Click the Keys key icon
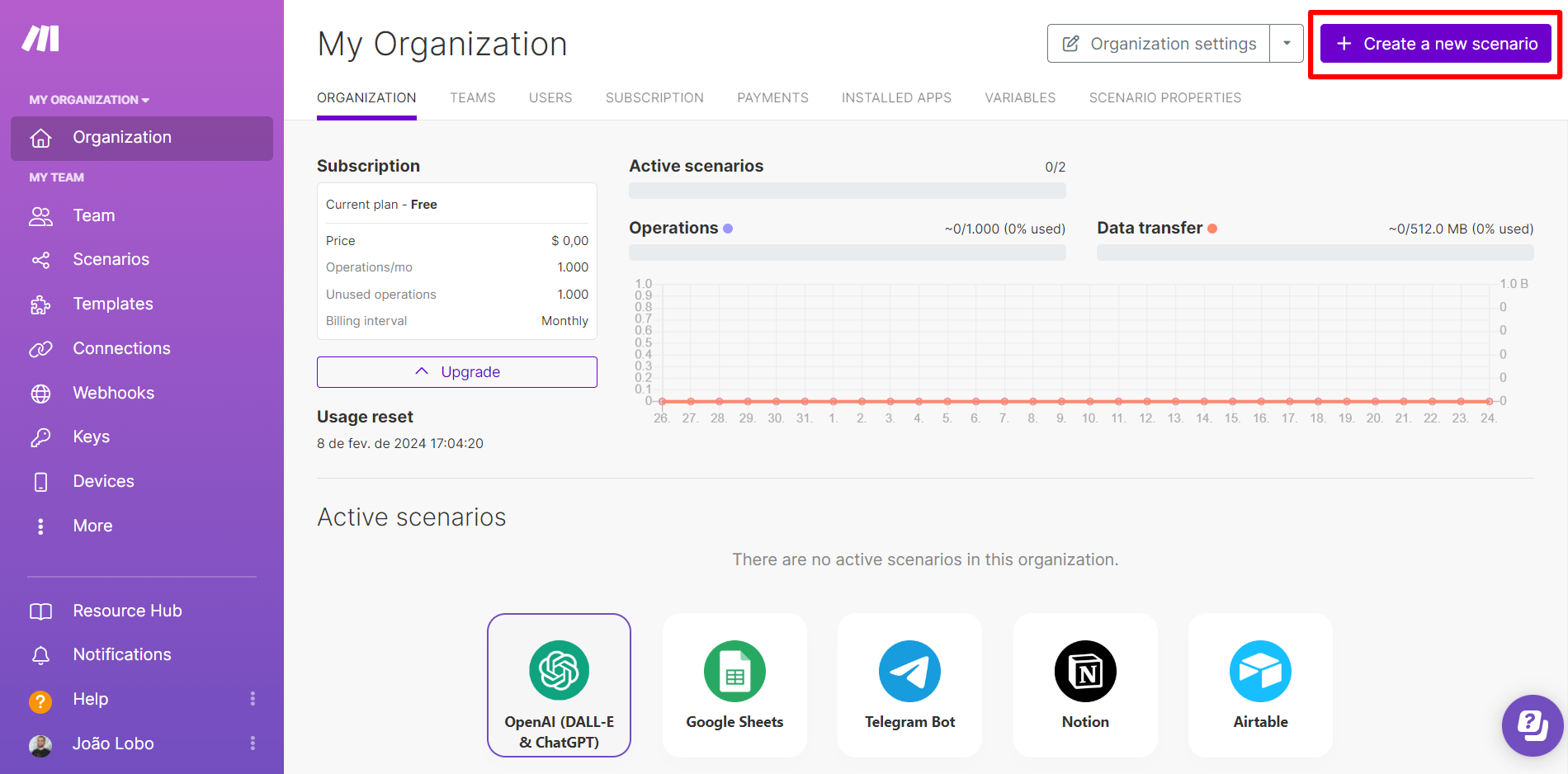1568x774 pixels. [40, 437]
